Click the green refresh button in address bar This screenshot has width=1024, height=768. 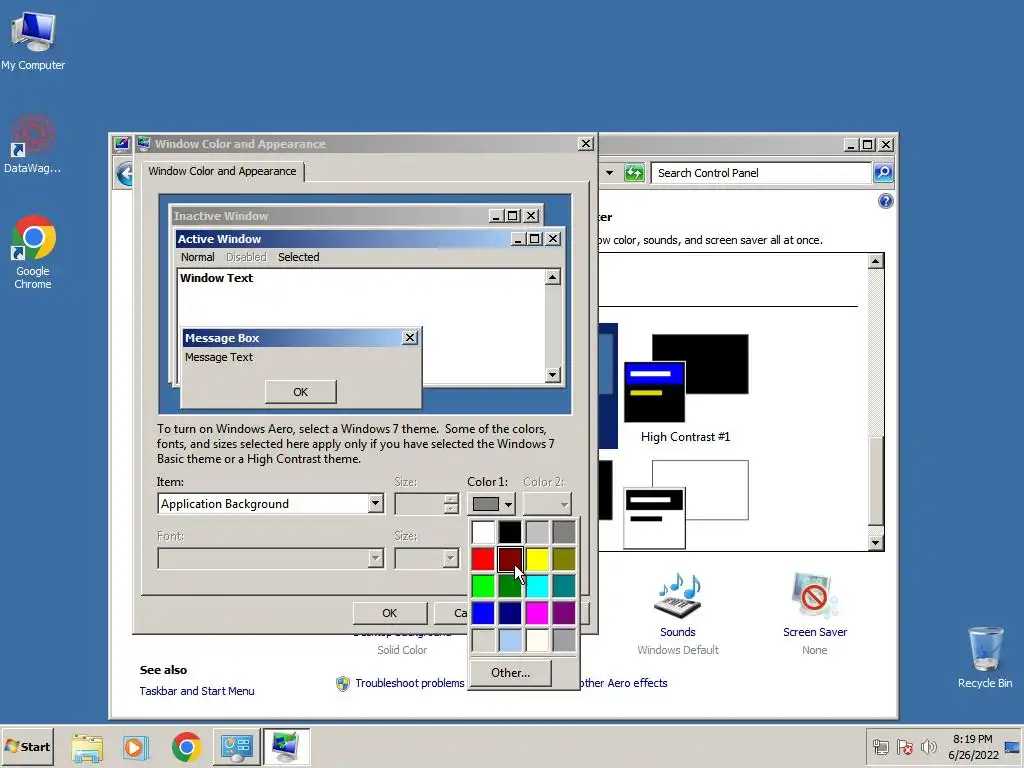pos(633,173)
